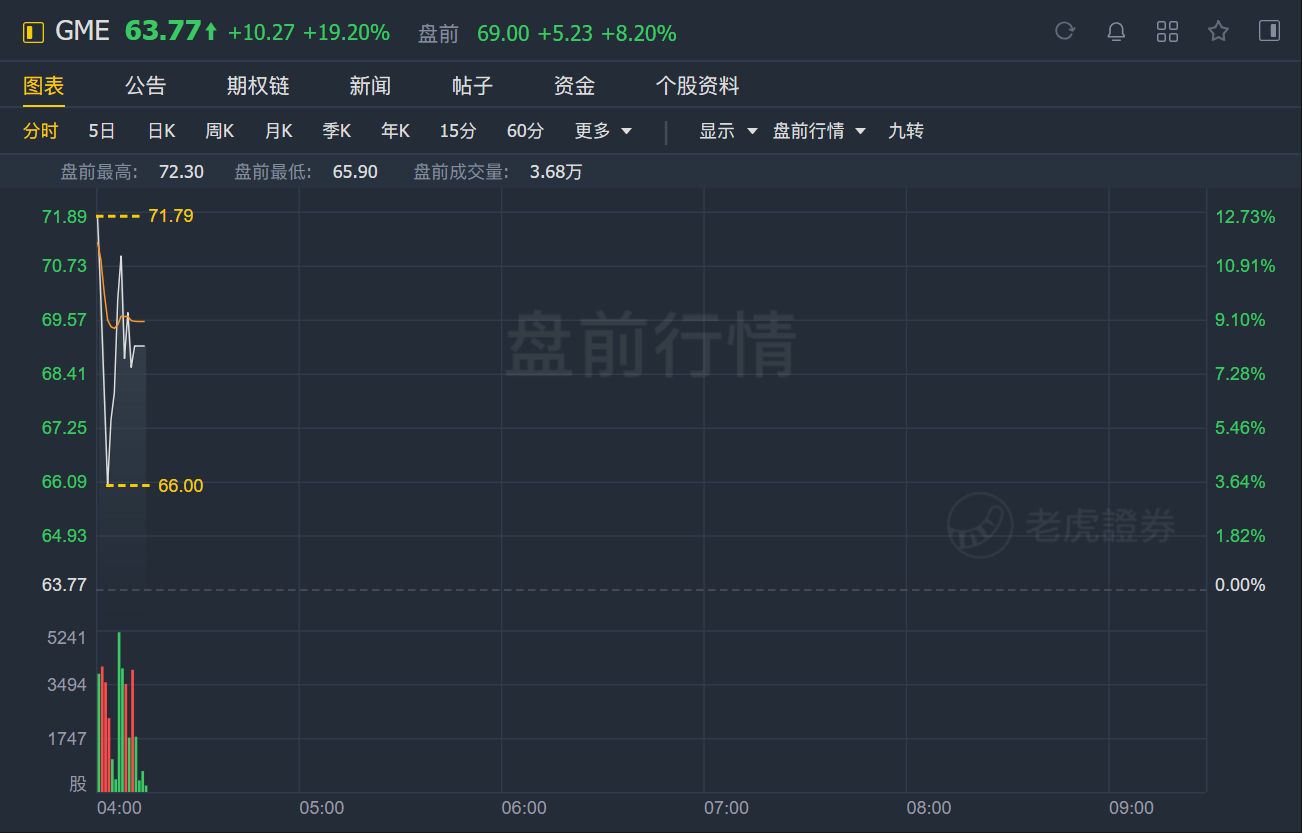Select the 分时 chart period
The height and width of the screenshot is (833, 1302).
41,131
